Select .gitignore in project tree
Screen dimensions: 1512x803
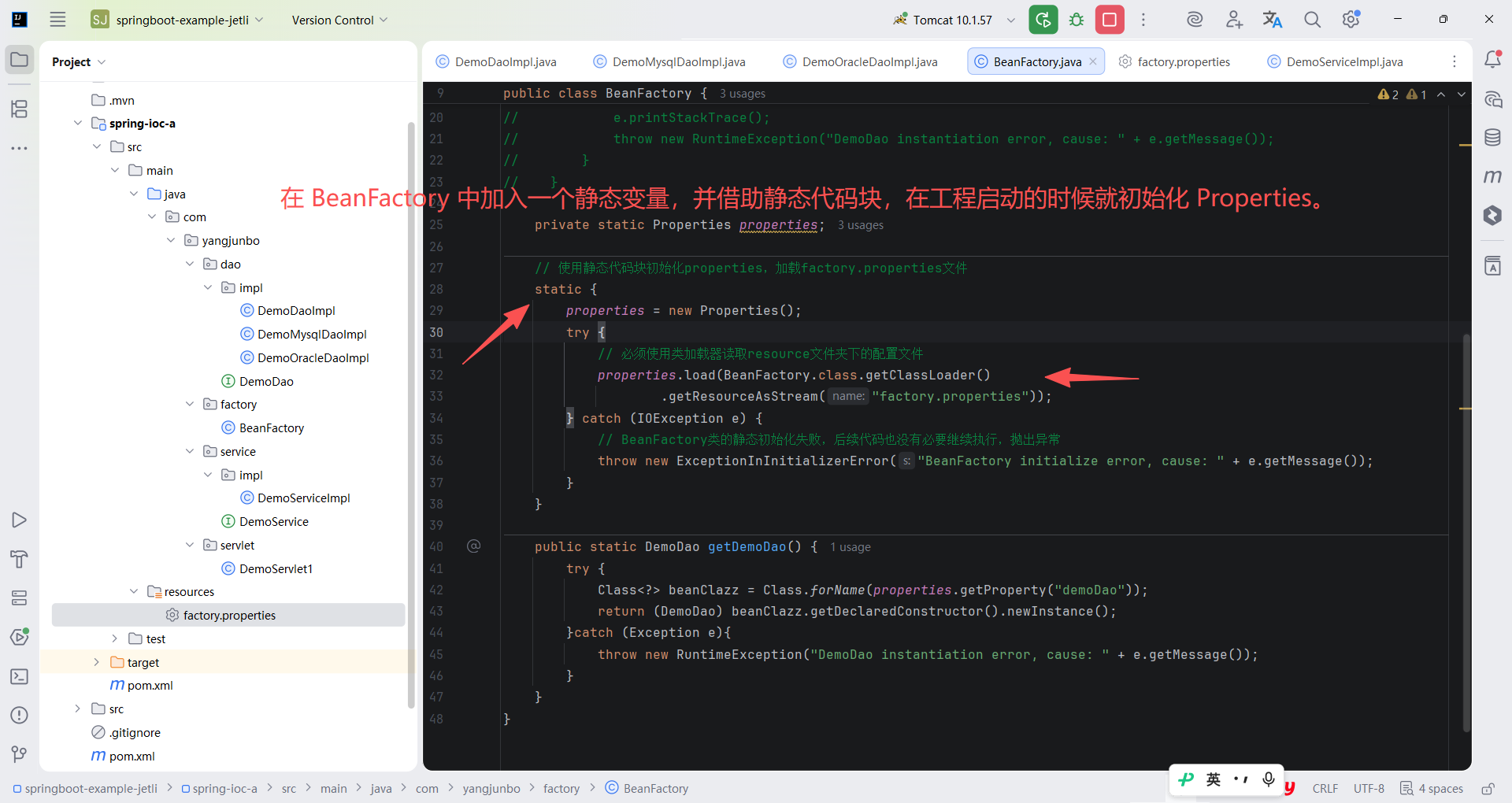tap(135, 732)
